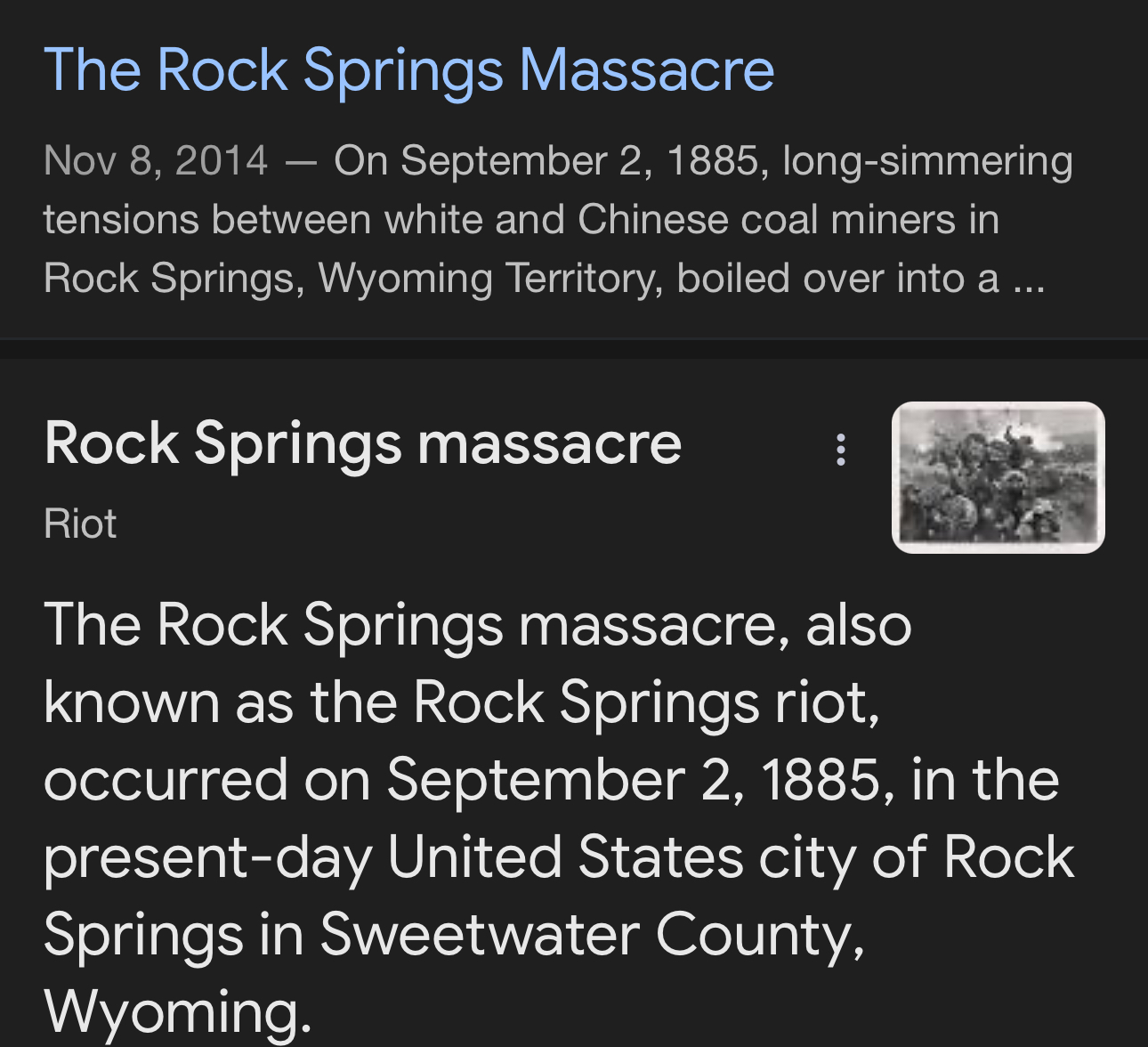Click "Wyoming Territory" in the search snippet
The image size is (1148, 1047).
click(x=490, y=279)
